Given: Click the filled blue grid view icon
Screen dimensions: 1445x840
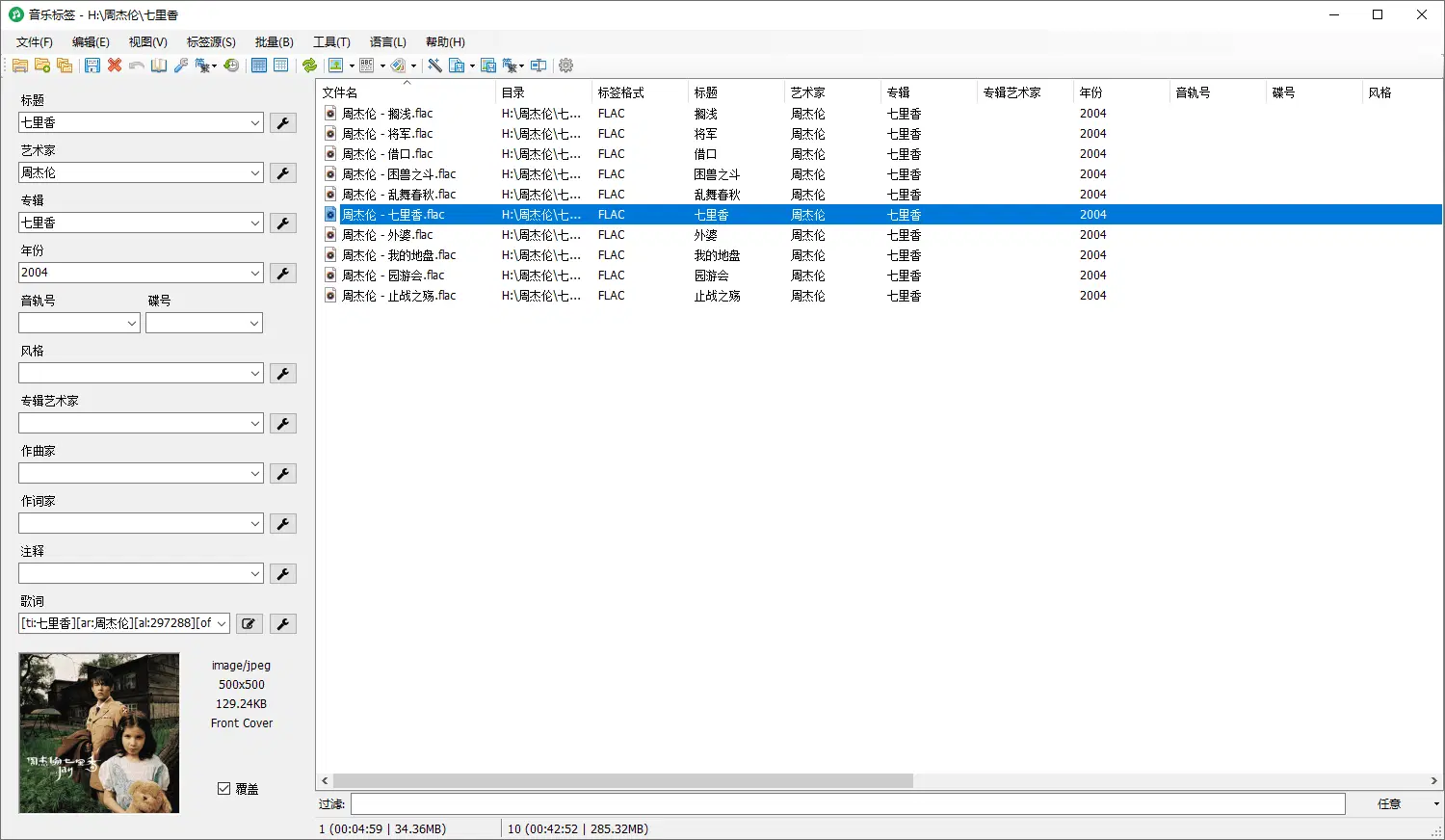Looking at the screenshot, I should pos(259,66).
